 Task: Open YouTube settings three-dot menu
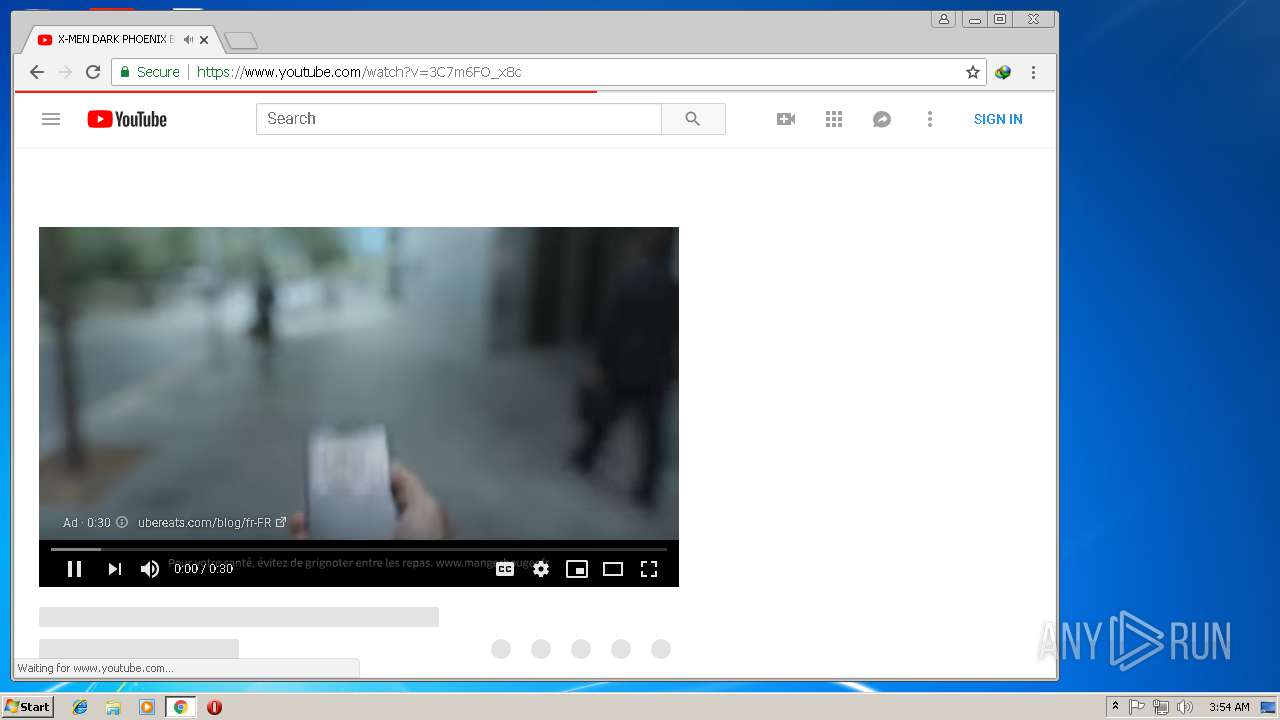pos(930,119)
